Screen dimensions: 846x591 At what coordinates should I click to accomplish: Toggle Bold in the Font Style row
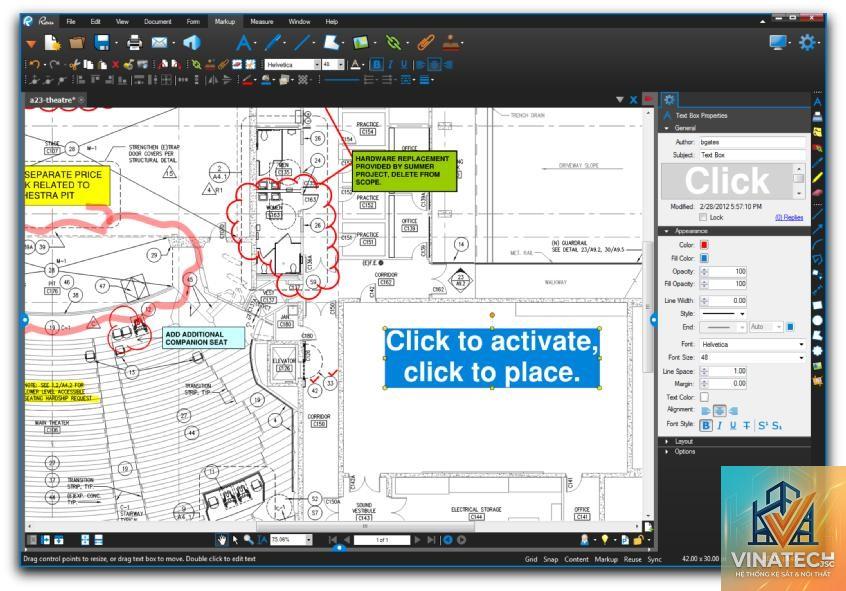[706, 425]
